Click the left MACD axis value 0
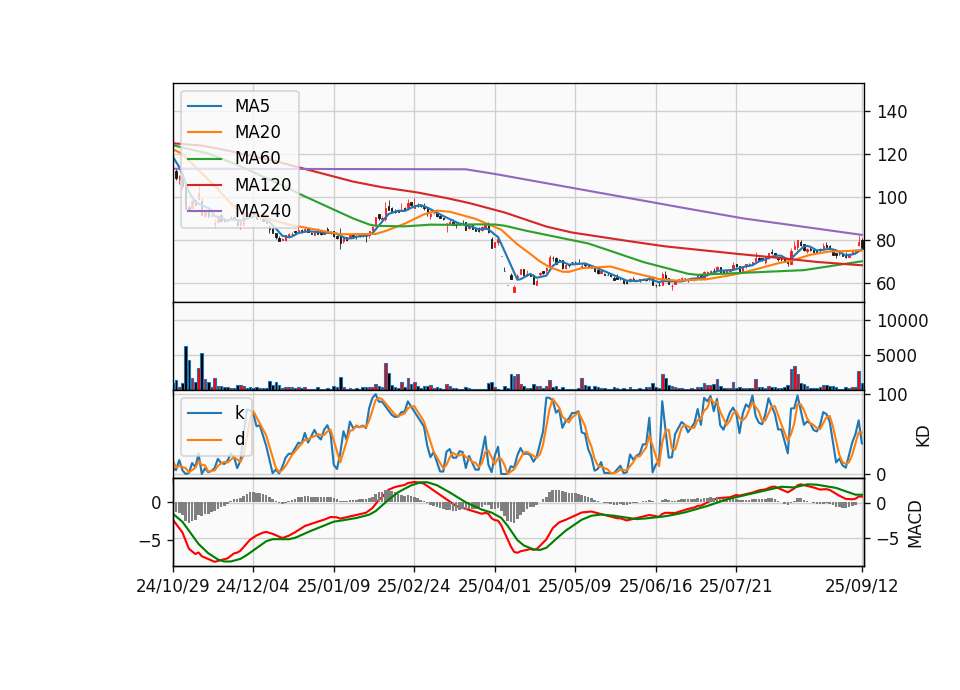 click(156, 503)
